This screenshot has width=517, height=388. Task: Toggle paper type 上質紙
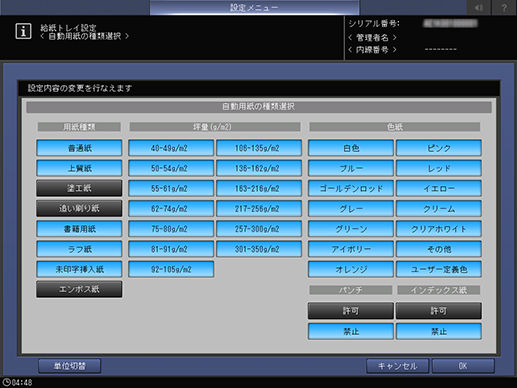(79, 168)
